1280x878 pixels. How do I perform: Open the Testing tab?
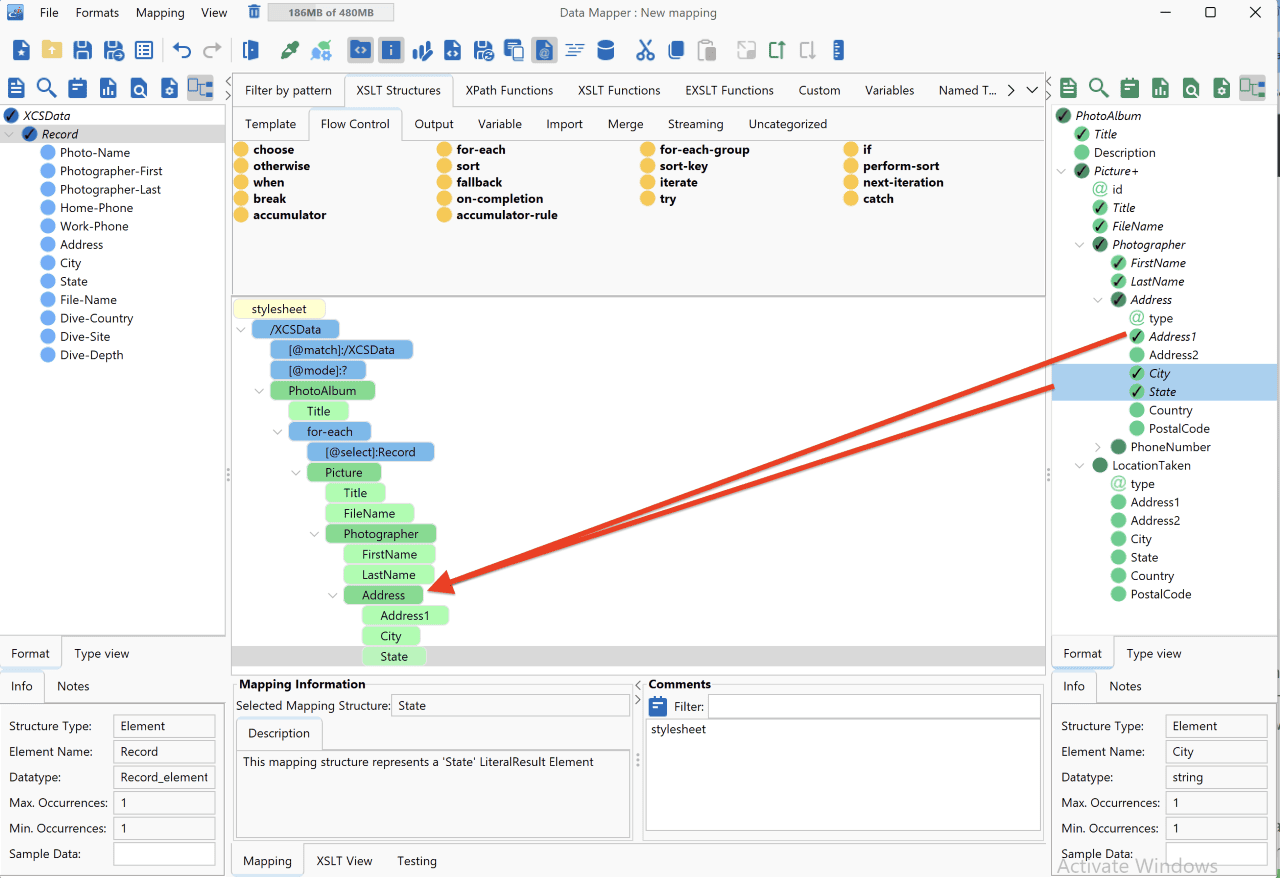(417, 861)
